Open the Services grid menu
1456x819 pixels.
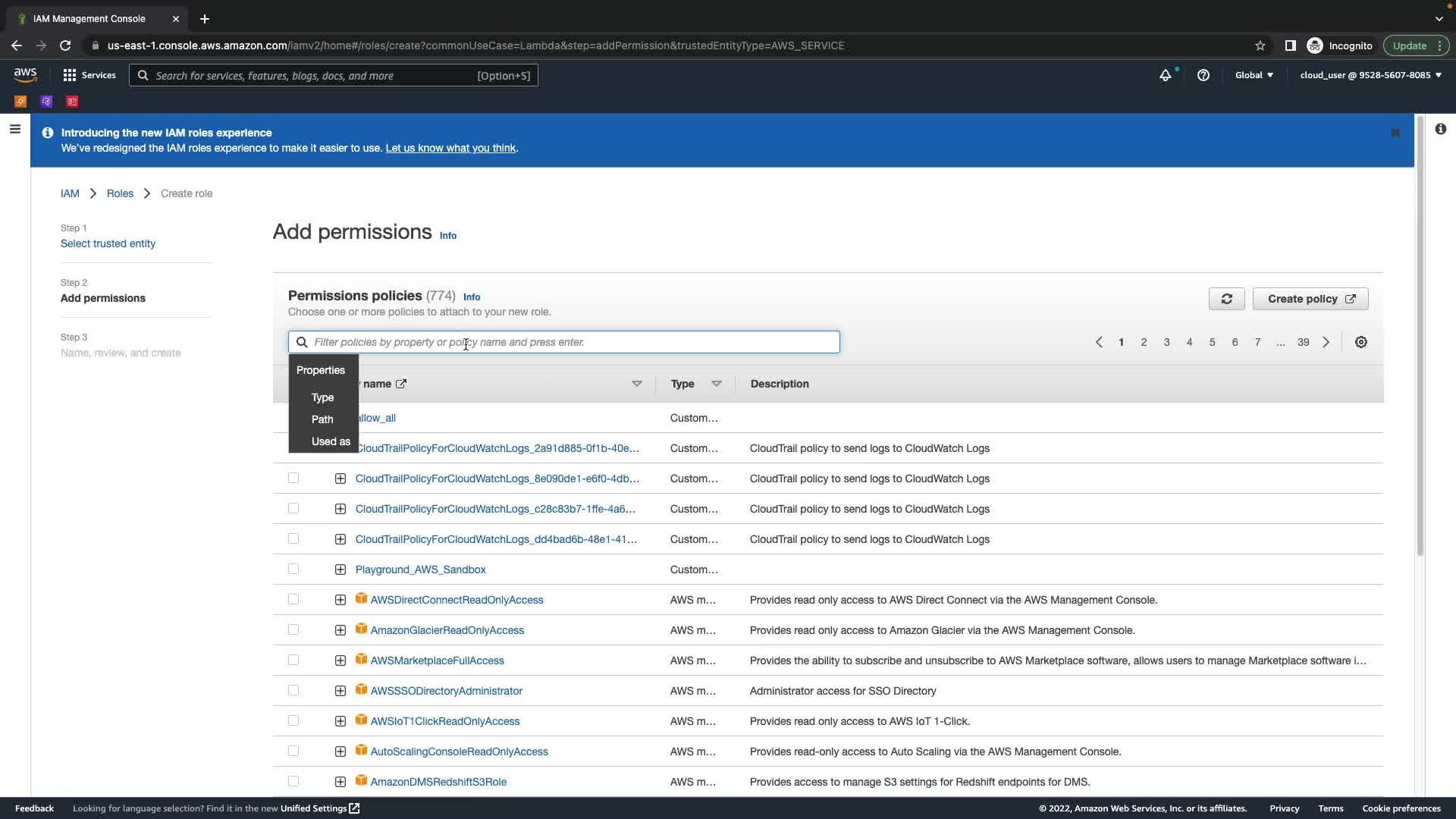(x=89, y=75)
